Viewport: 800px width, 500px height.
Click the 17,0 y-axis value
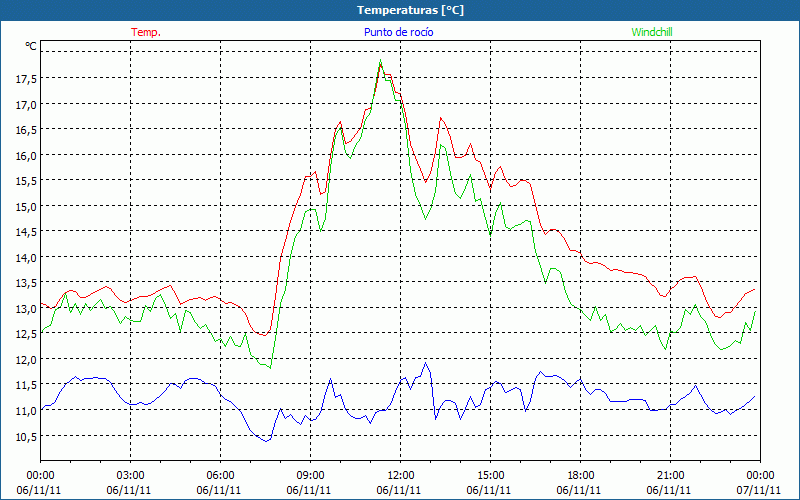(x=26, y=105)
